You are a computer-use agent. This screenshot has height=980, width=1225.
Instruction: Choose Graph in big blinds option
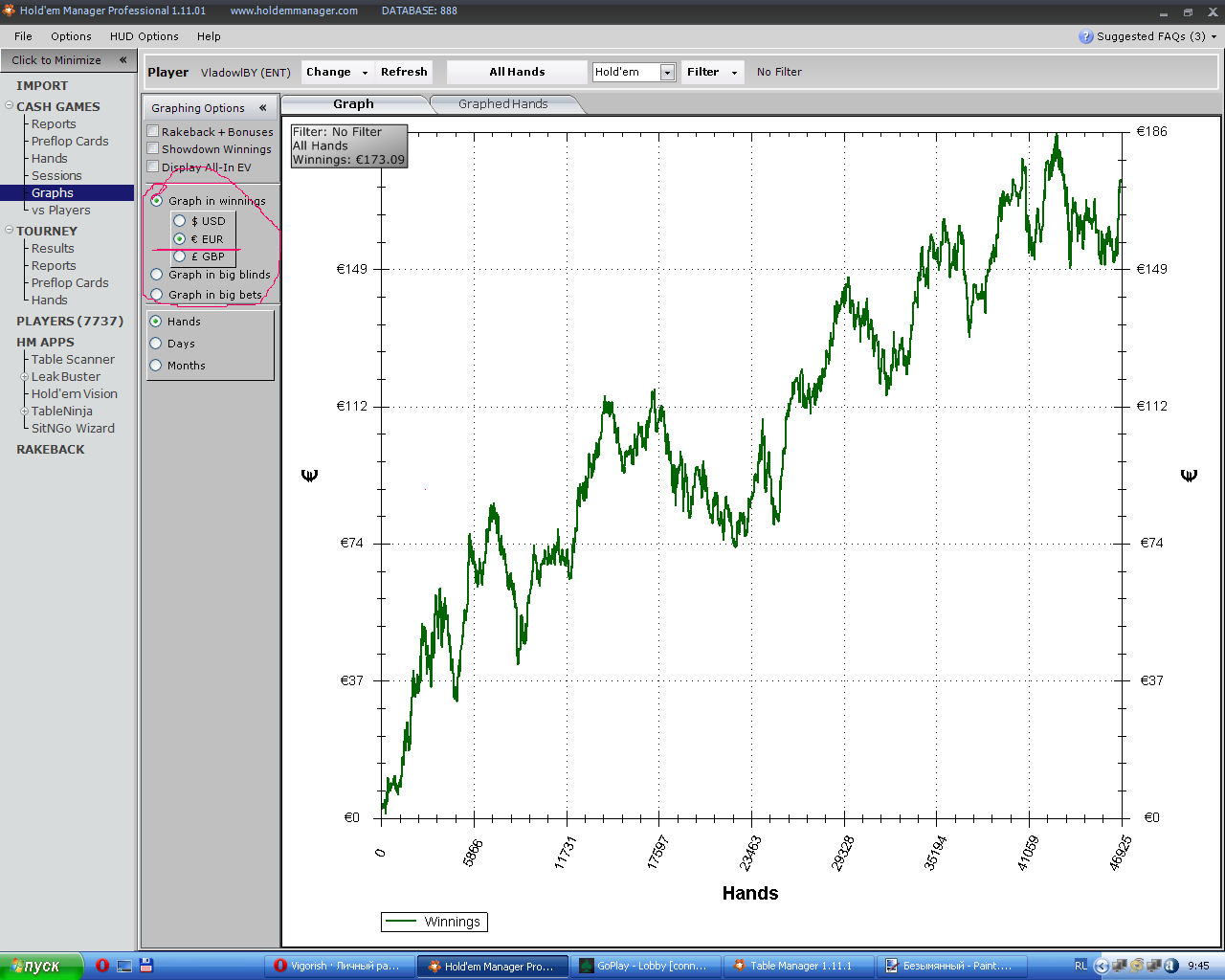[x=157, y=275]
